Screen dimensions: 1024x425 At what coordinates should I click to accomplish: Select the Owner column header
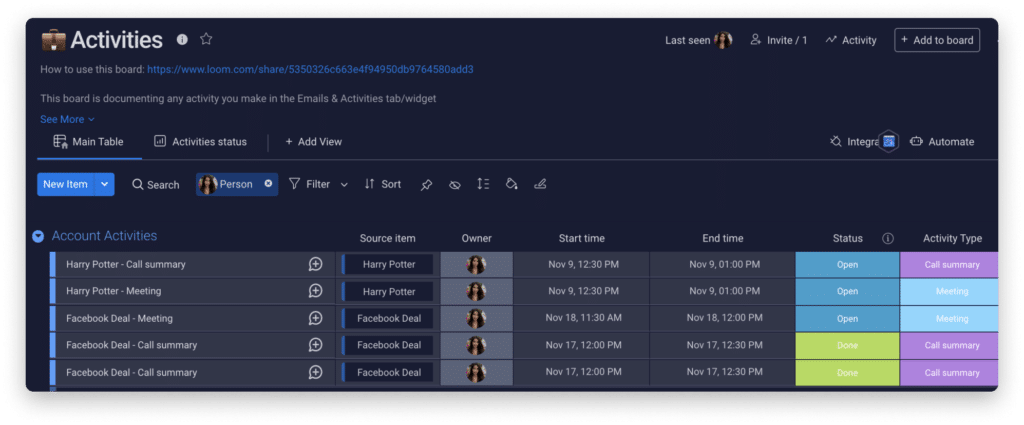pos(476,238)
